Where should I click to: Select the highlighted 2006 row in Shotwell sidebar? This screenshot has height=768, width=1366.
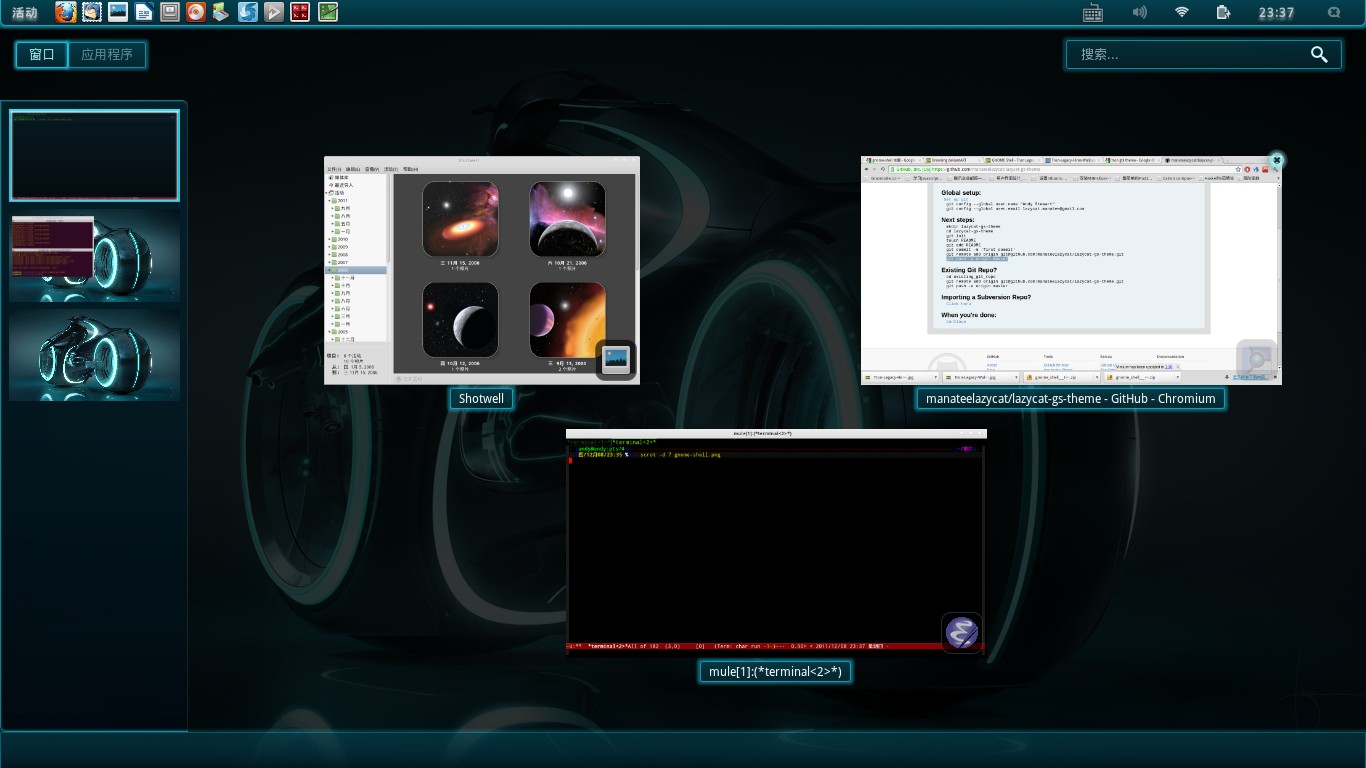(x=356, y=270)
